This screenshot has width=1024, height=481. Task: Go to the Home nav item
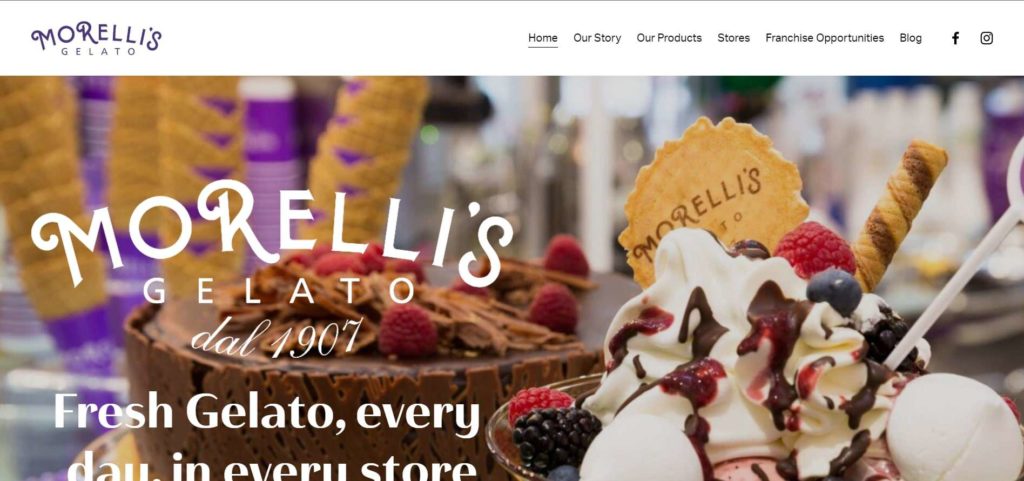pos(543,38)
